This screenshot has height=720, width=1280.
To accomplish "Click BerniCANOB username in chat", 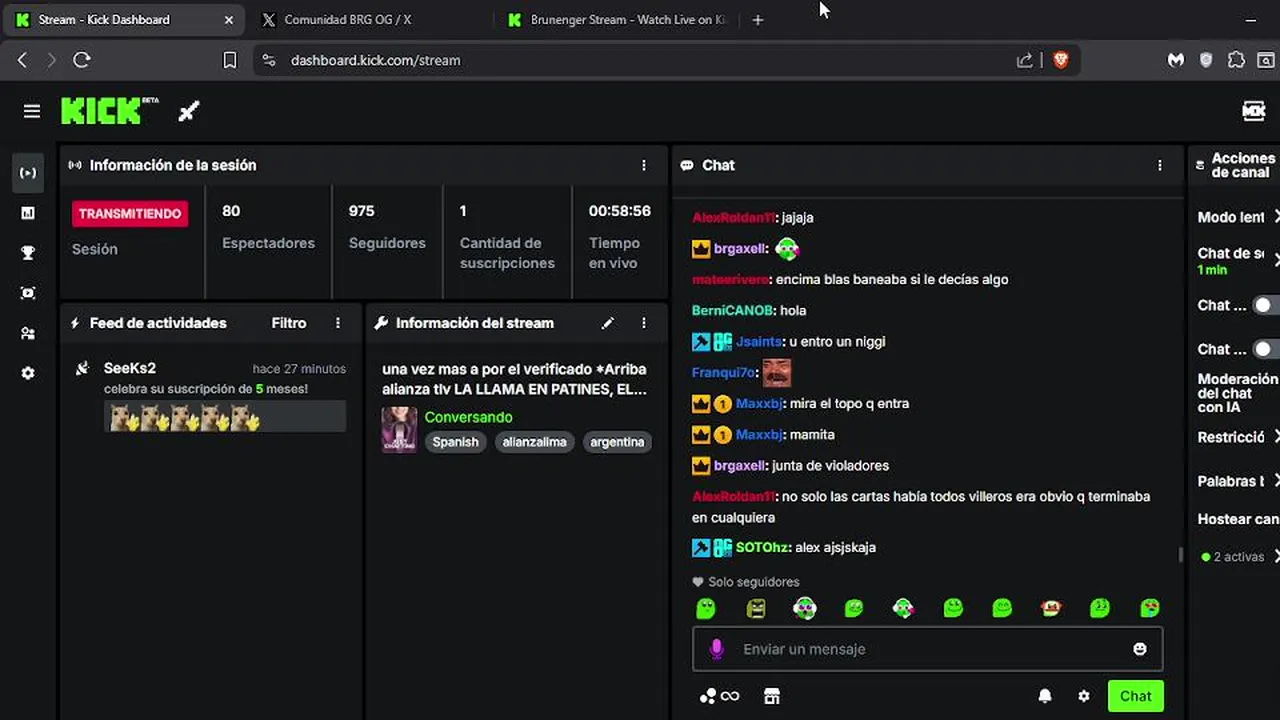I will click(733, 310).
